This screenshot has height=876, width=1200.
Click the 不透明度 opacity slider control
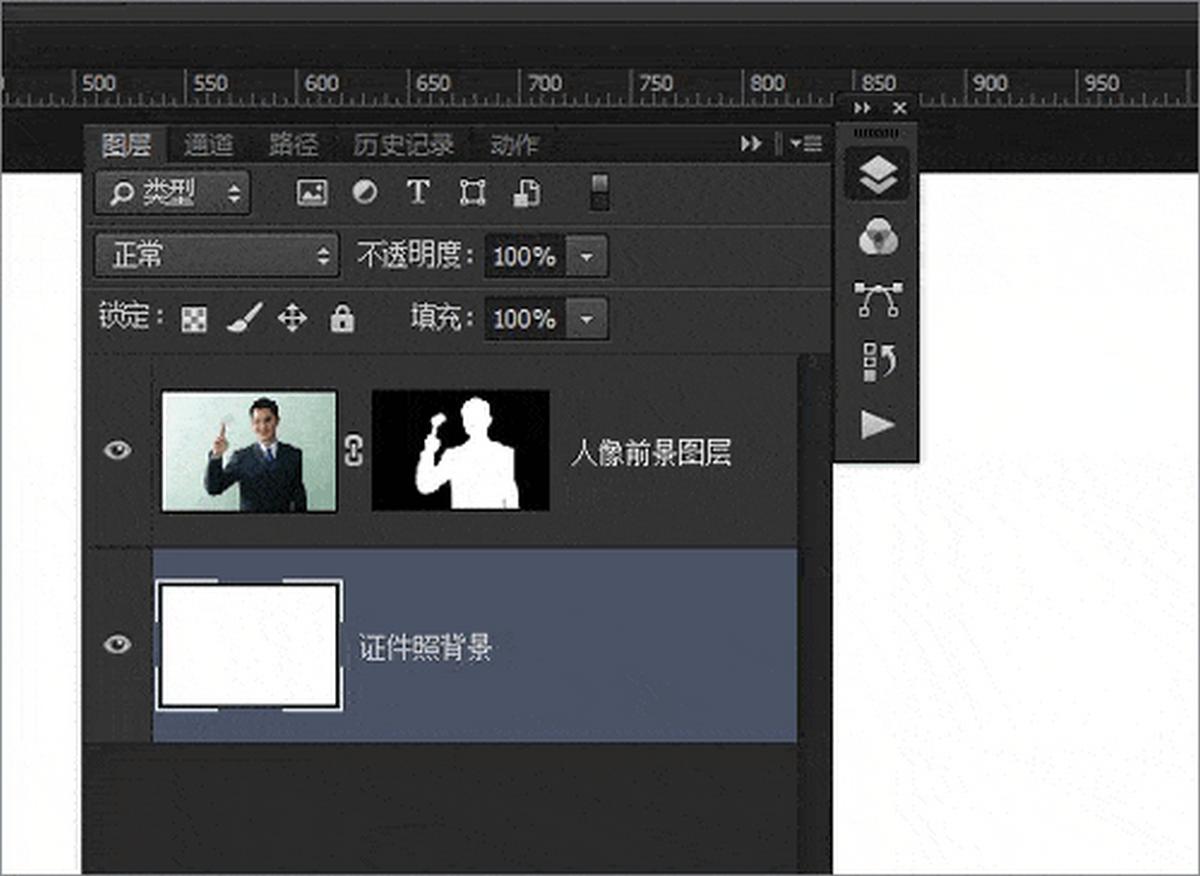point(589,256)
